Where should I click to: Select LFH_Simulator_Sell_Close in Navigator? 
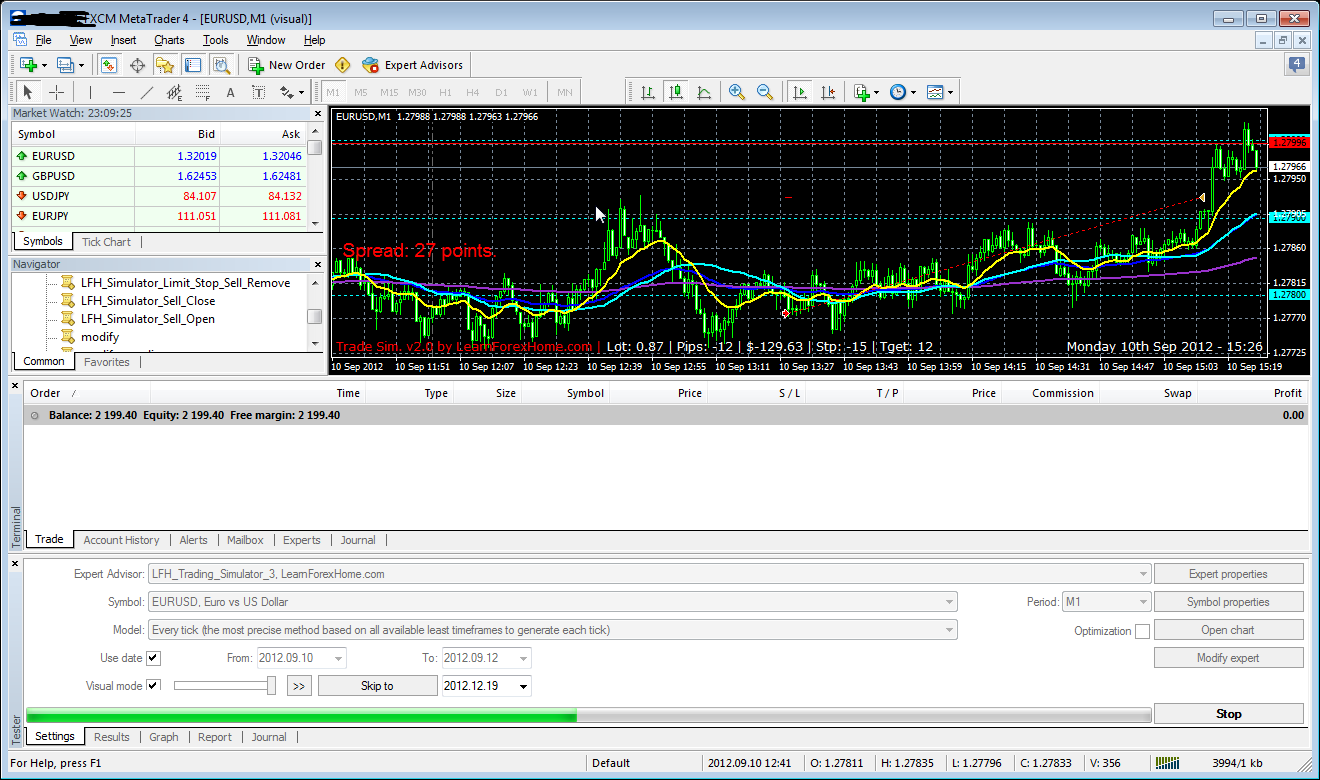click(148, 301)
